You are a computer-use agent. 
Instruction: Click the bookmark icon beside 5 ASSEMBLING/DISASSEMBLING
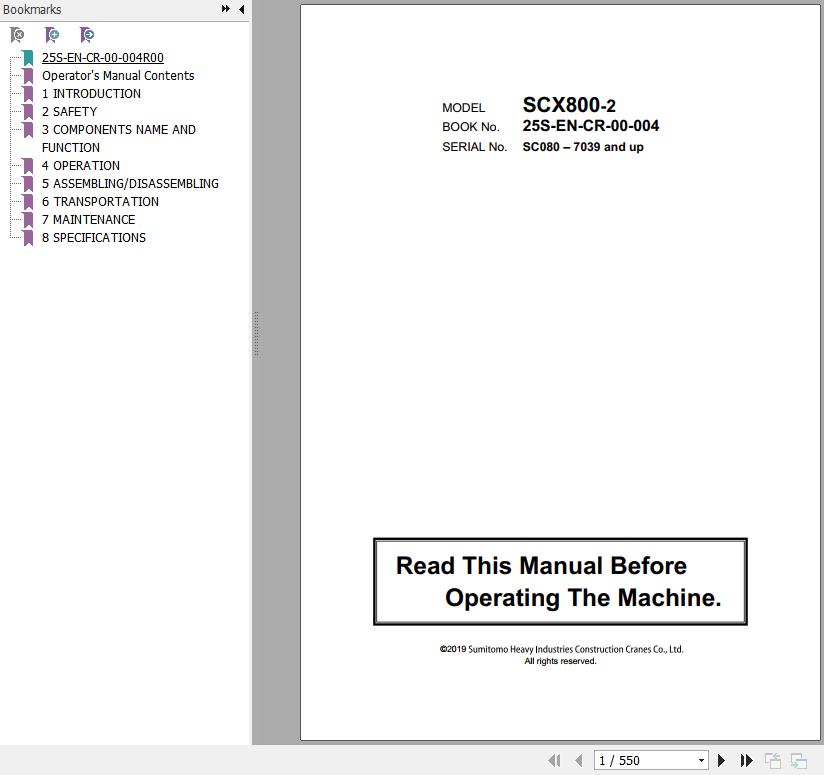point(28,184)
